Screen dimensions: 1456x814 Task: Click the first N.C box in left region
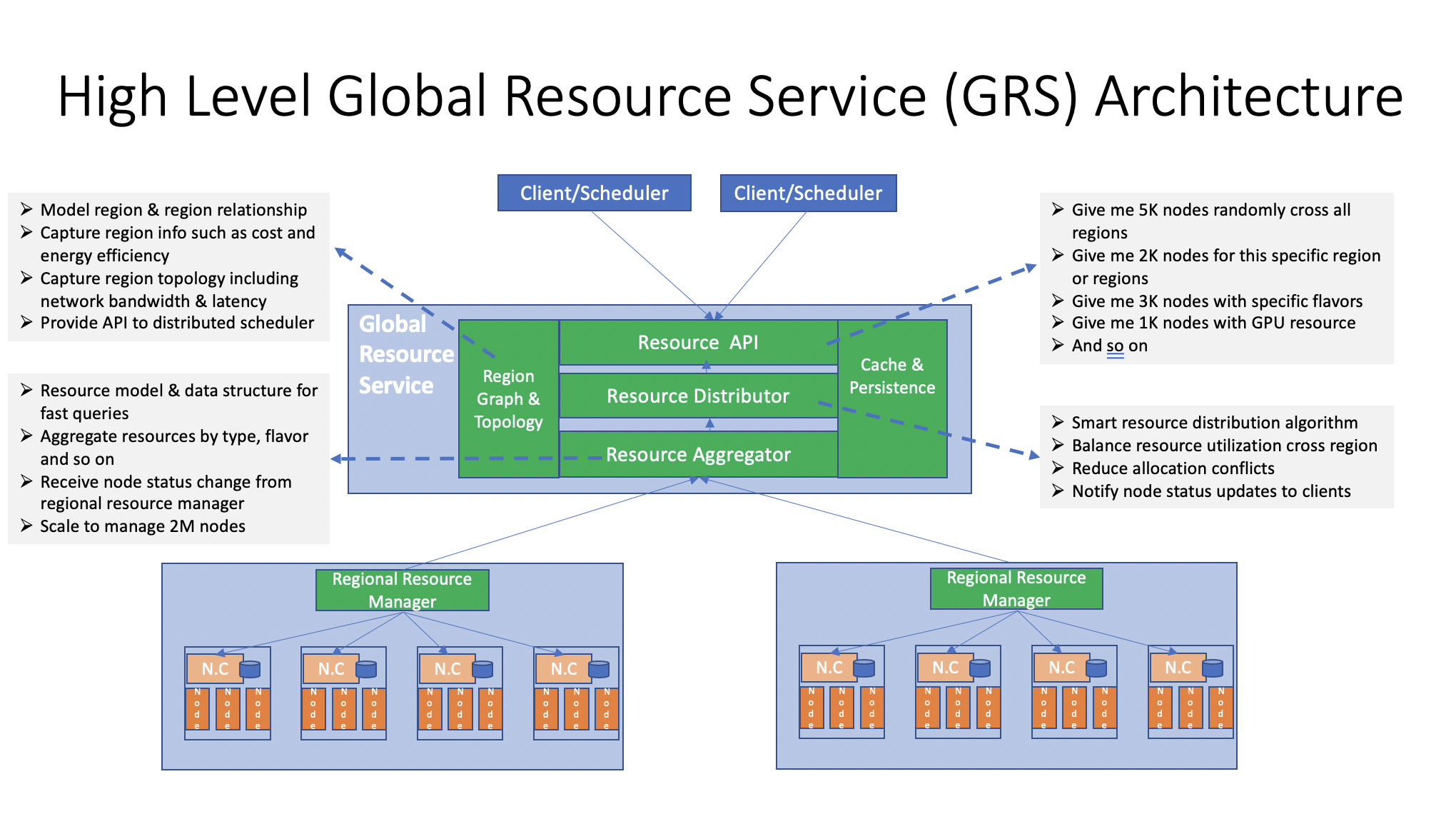point(215,669)
